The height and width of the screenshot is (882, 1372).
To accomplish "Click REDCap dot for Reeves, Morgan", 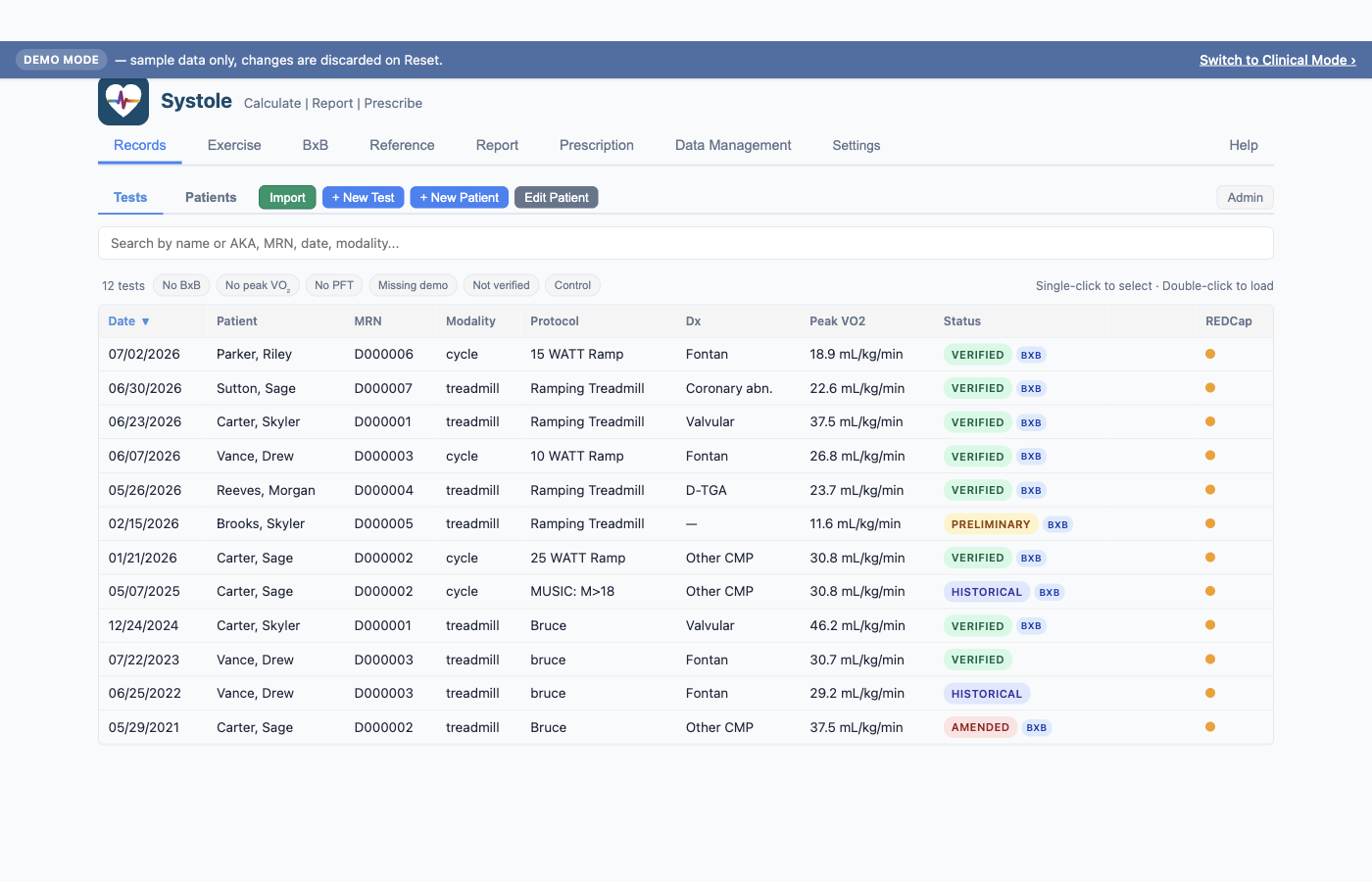I will [x=1210, y=490].
